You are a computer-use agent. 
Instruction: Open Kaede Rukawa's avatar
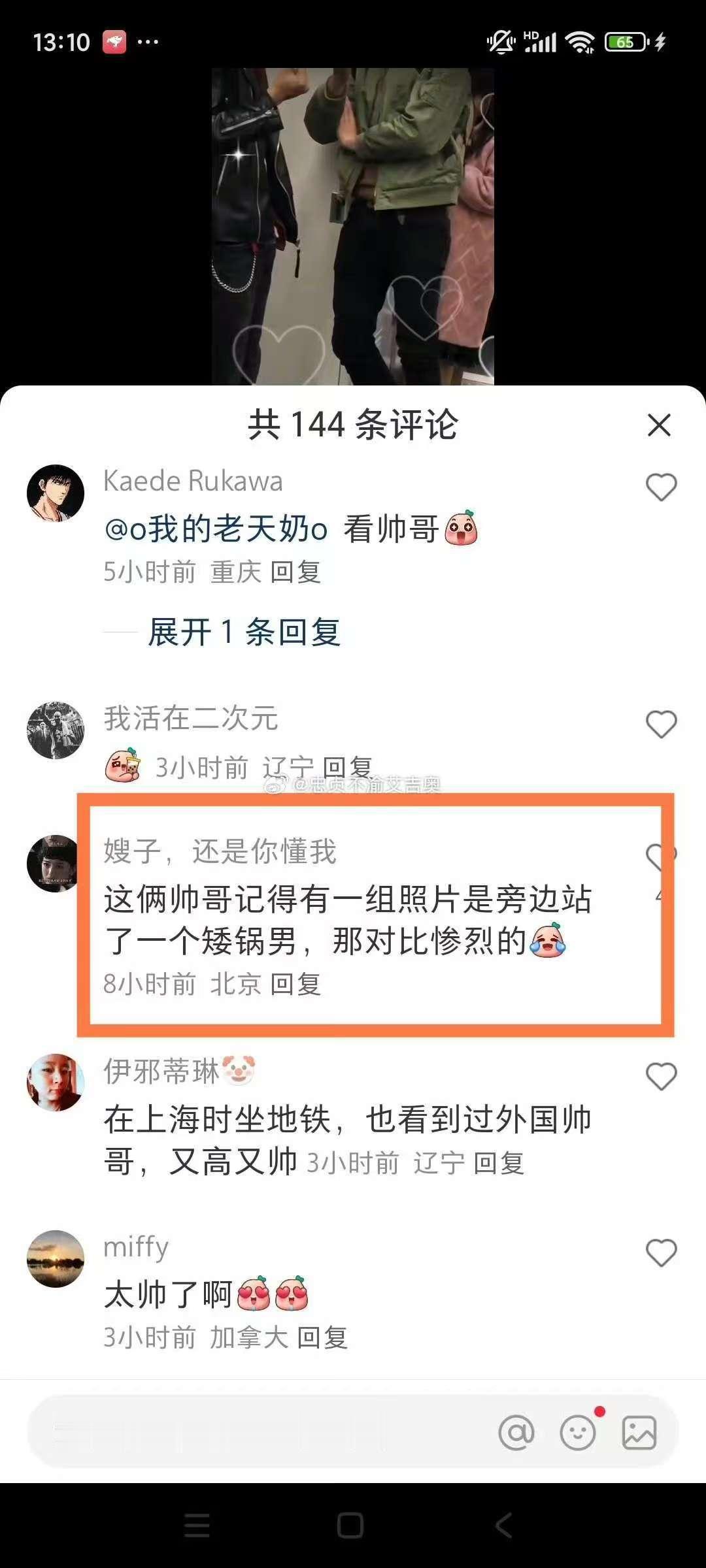pos(56,493)
